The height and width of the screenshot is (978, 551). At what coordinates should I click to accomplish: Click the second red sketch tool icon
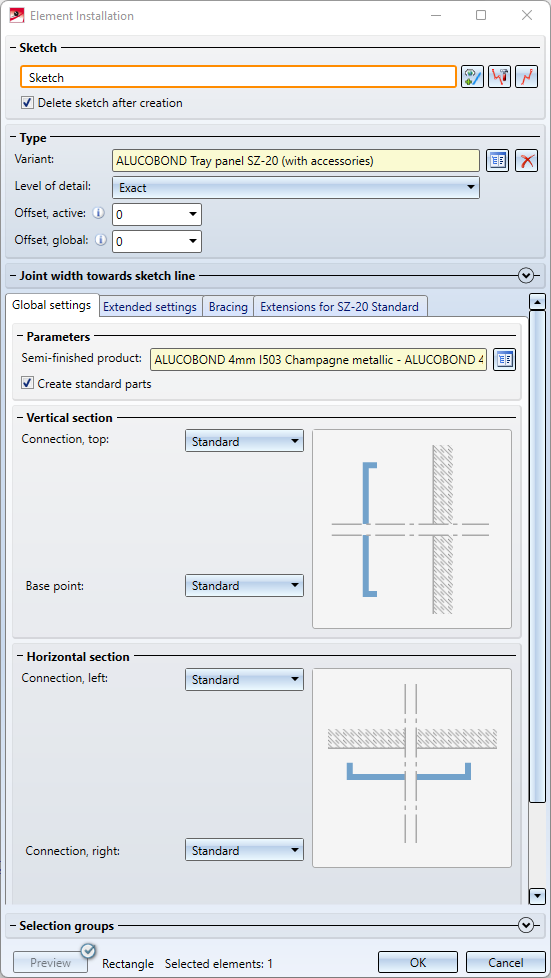pyautogui.click(x=500, y=77)
